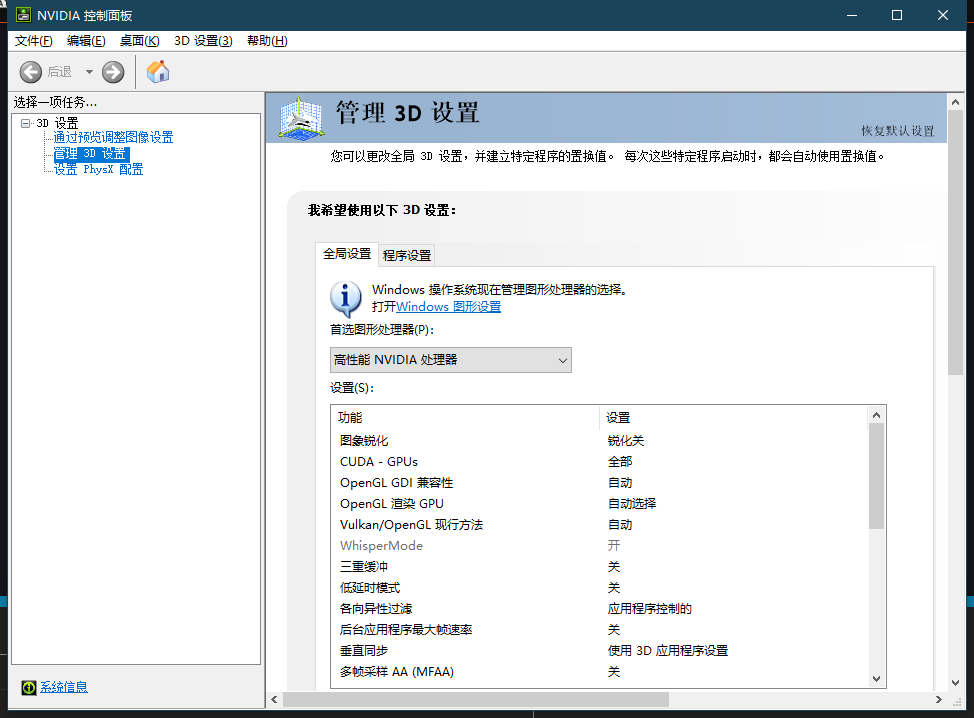Click the manage 3D settings header icon
Screen dimensions: 974x718
pyautogui.click(x=301, y=117)
